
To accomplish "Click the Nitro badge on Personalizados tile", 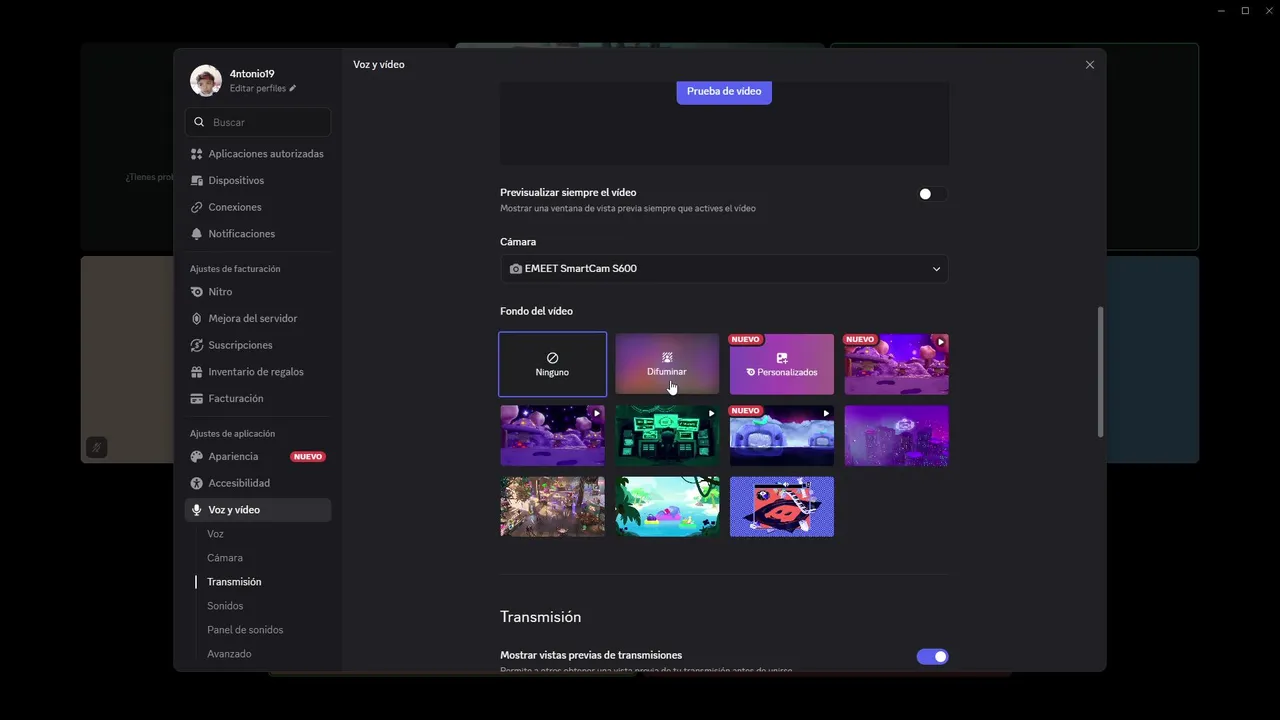I will pyautogui.click(x=750, y=373).
